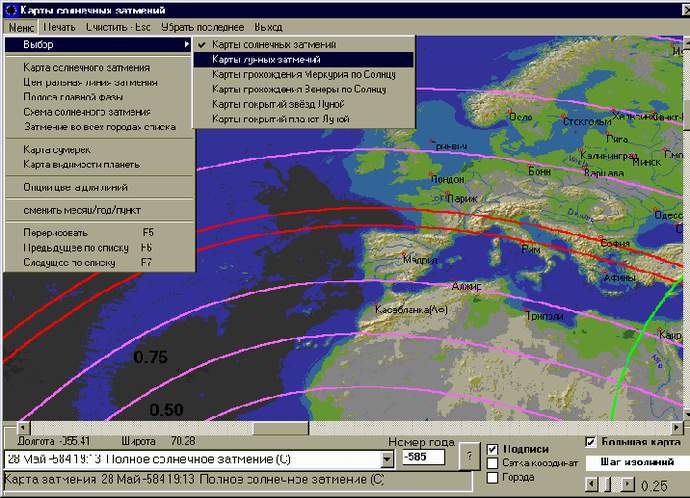The height and width of the screenshot is (498, 690).
Task: Click the horizontal scrollbar thumb
Action: 281,427
